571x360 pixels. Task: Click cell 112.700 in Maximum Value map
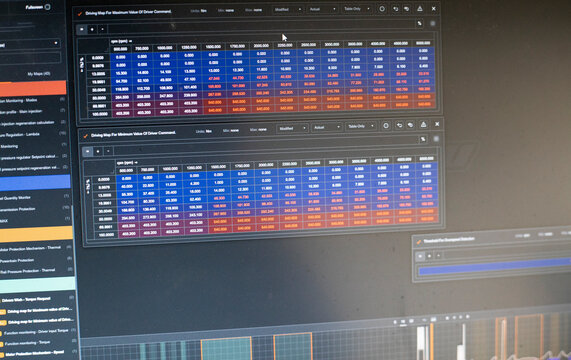pyautogui.click(x=142, y=88)
